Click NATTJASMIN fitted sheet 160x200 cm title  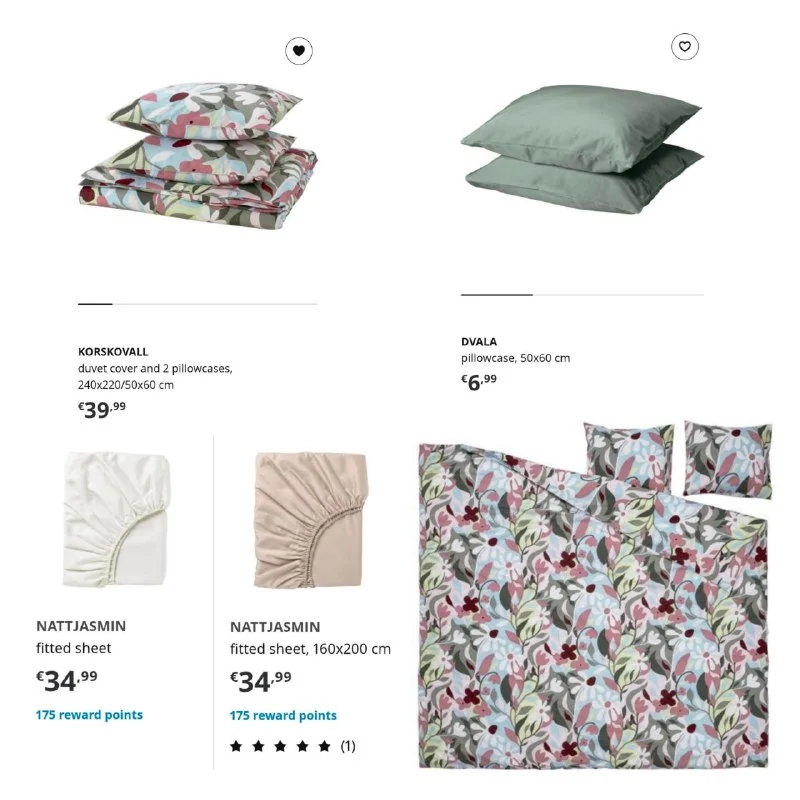coord(310,637)
